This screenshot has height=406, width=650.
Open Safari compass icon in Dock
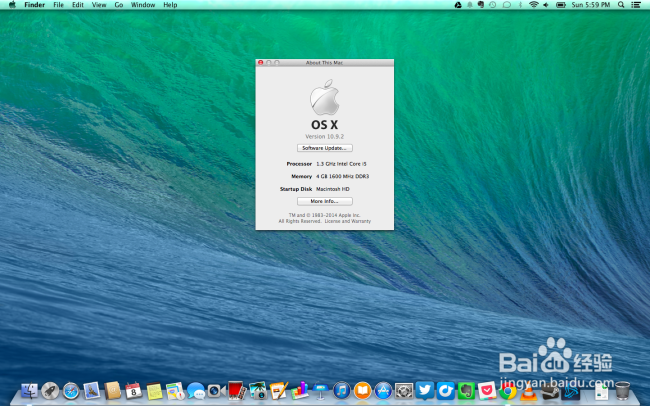pyautogui.click(x=71, y=391)
